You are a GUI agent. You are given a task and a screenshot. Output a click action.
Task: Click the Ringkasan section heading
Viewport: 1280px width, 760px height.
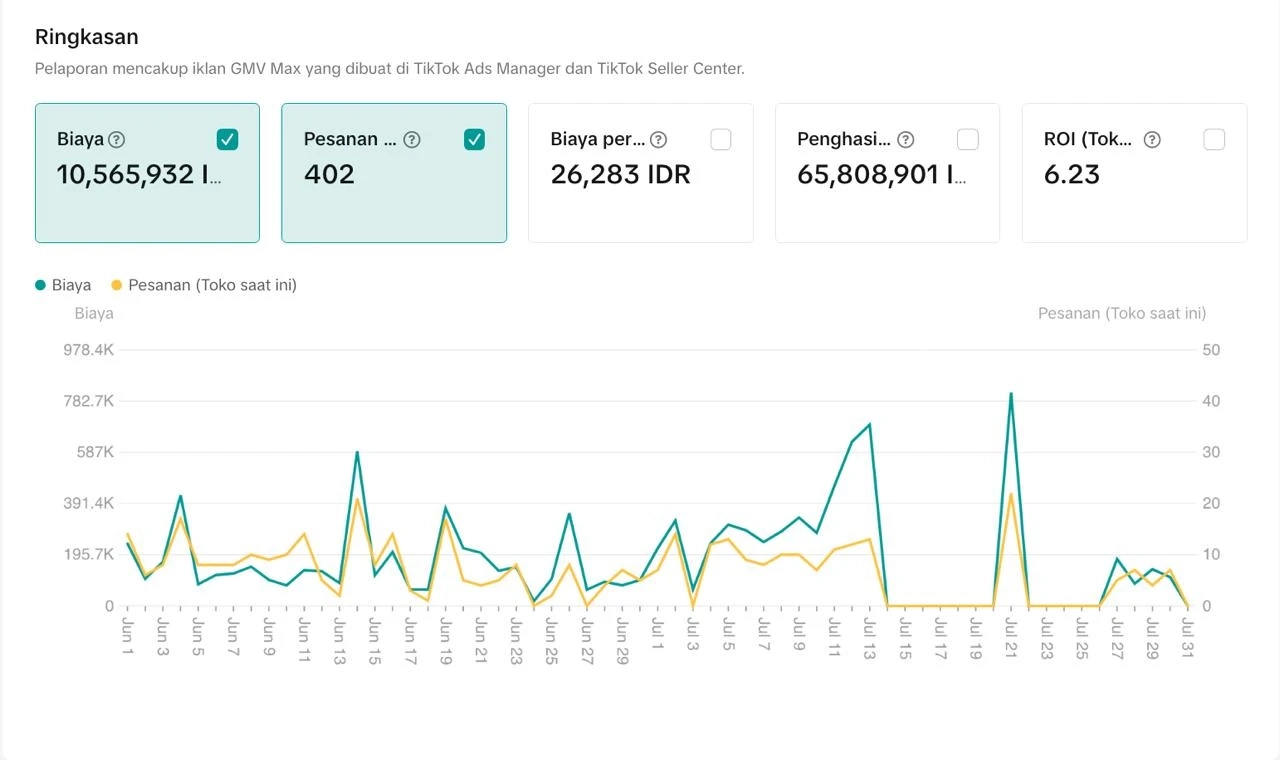pos(87,37)
